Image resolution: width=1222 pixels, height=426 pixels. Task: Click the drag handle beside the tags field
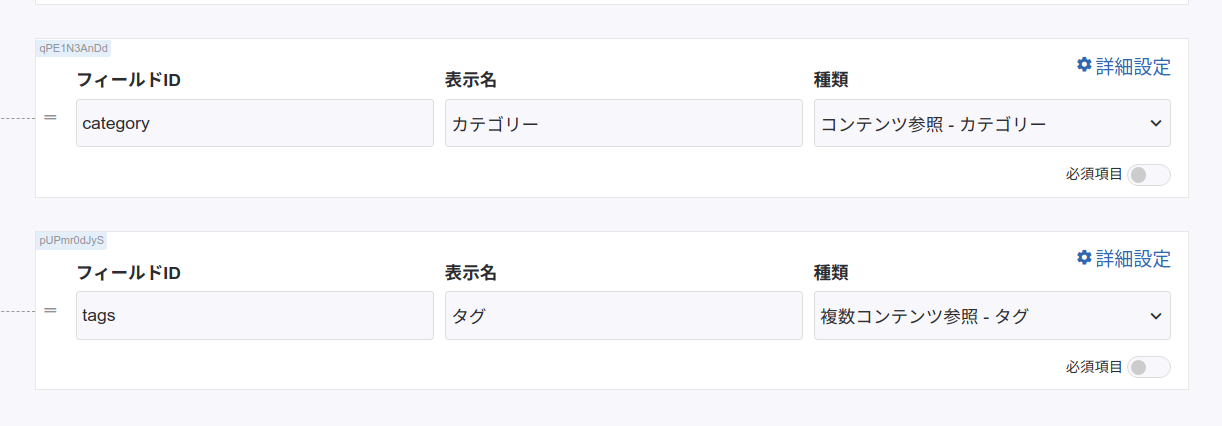click(x=50, y=310)
